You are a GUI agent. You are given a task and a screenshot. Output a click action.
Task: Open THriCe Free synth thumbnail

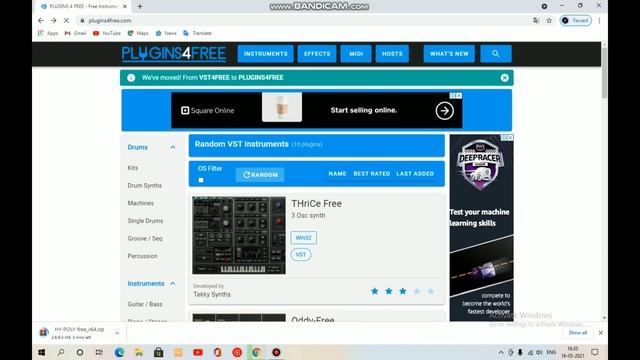click(239, 235)
